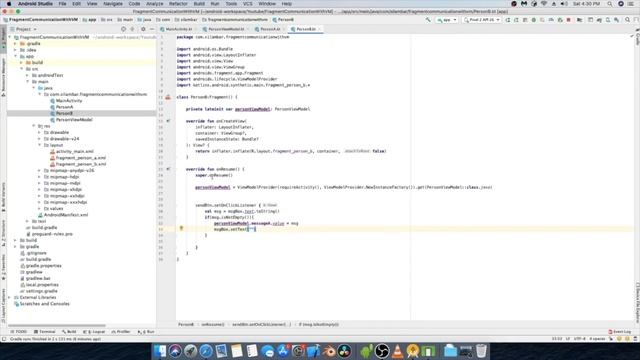Open the Profiler tool window
The image size is (640, 360).
[121, 332]
